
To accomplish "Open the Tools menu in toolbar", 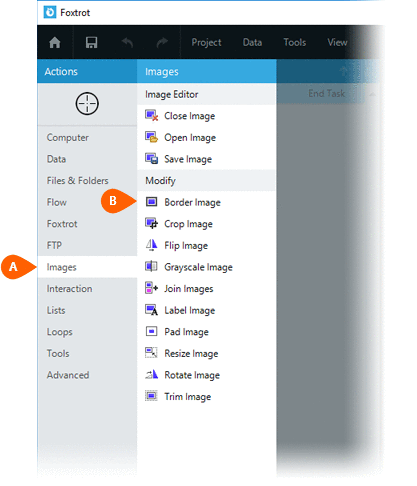I will click(295, 42).
